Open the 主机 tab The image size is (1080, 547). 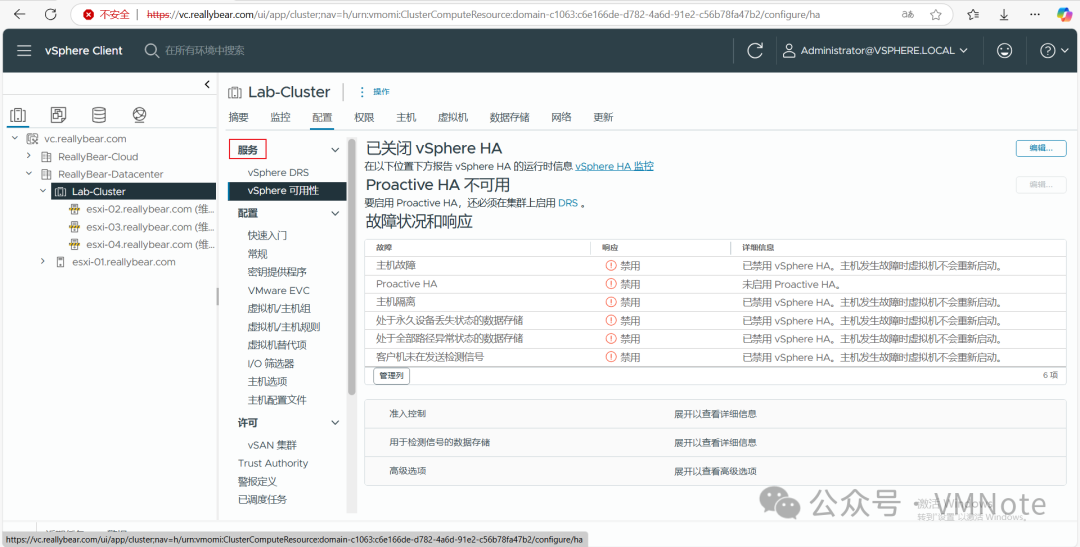point(406,117)
